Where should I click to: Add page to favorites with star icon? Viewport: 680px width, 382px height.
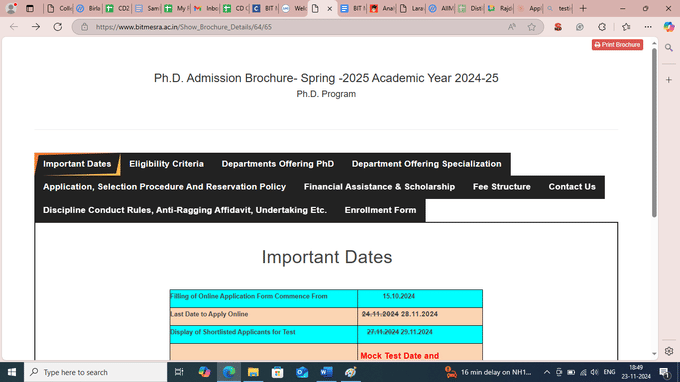point(532,27)
